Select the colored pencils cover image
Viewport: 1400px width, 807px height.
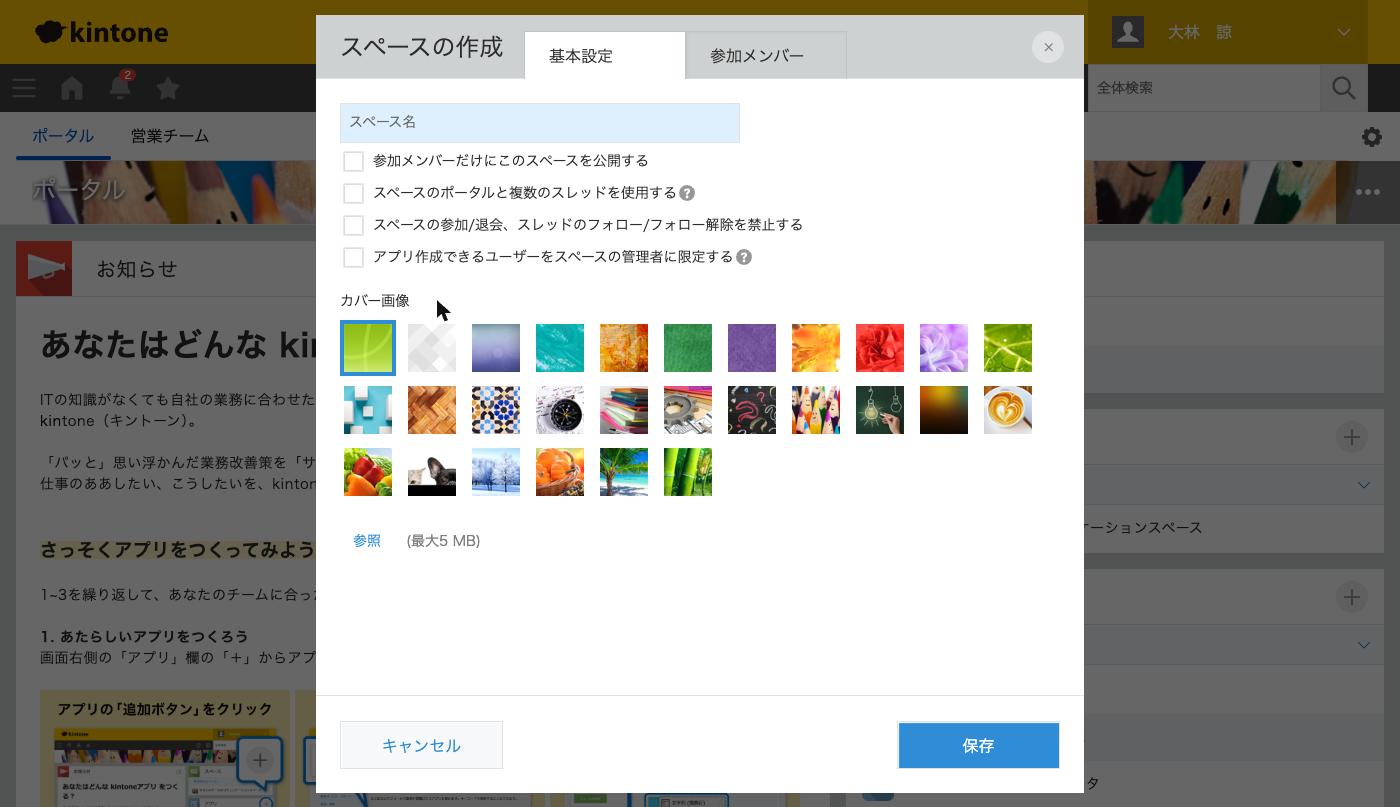816,410
